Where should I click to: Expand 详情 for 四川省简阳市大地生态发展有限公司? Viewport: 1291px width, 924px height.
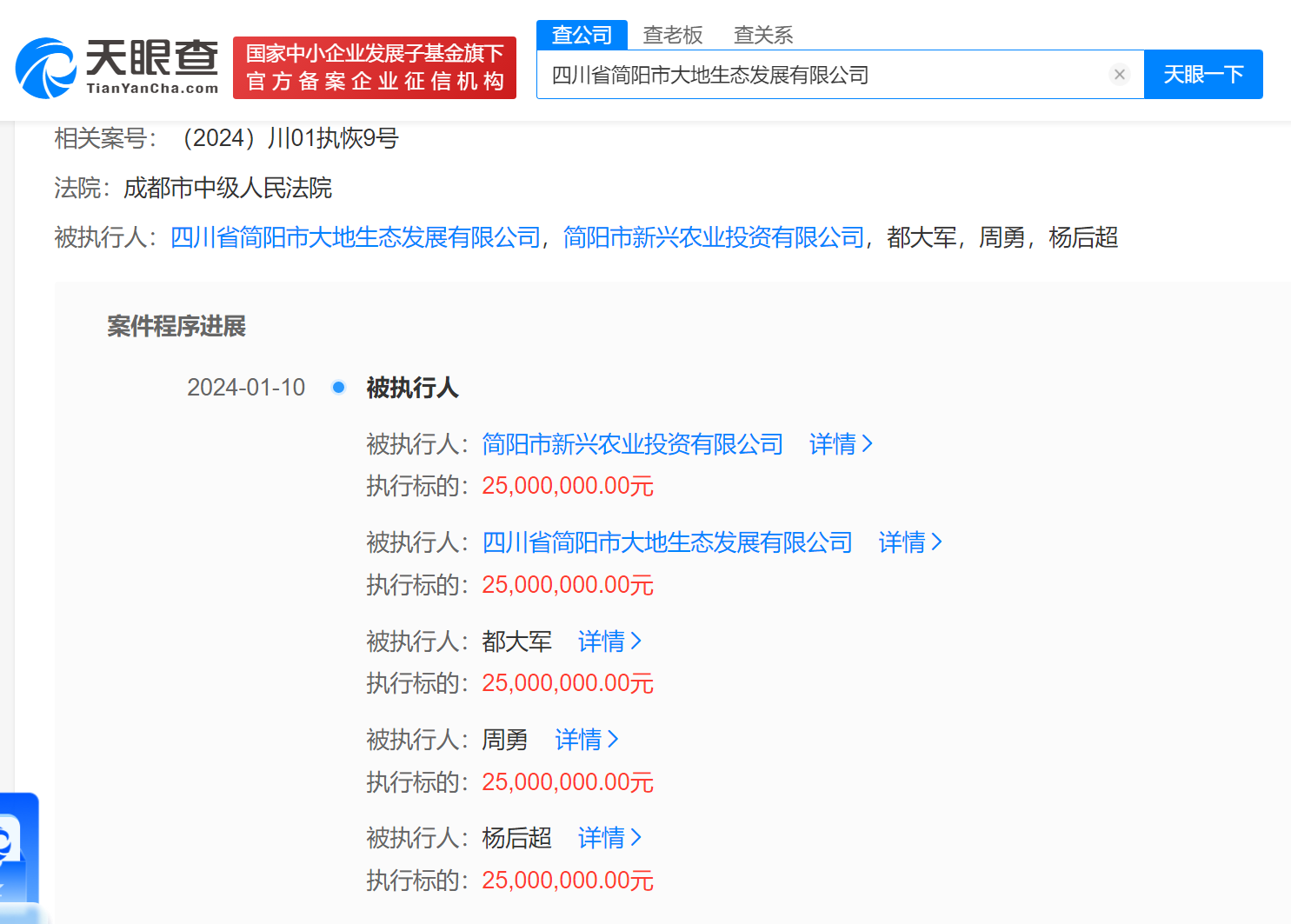click(909, 542)
